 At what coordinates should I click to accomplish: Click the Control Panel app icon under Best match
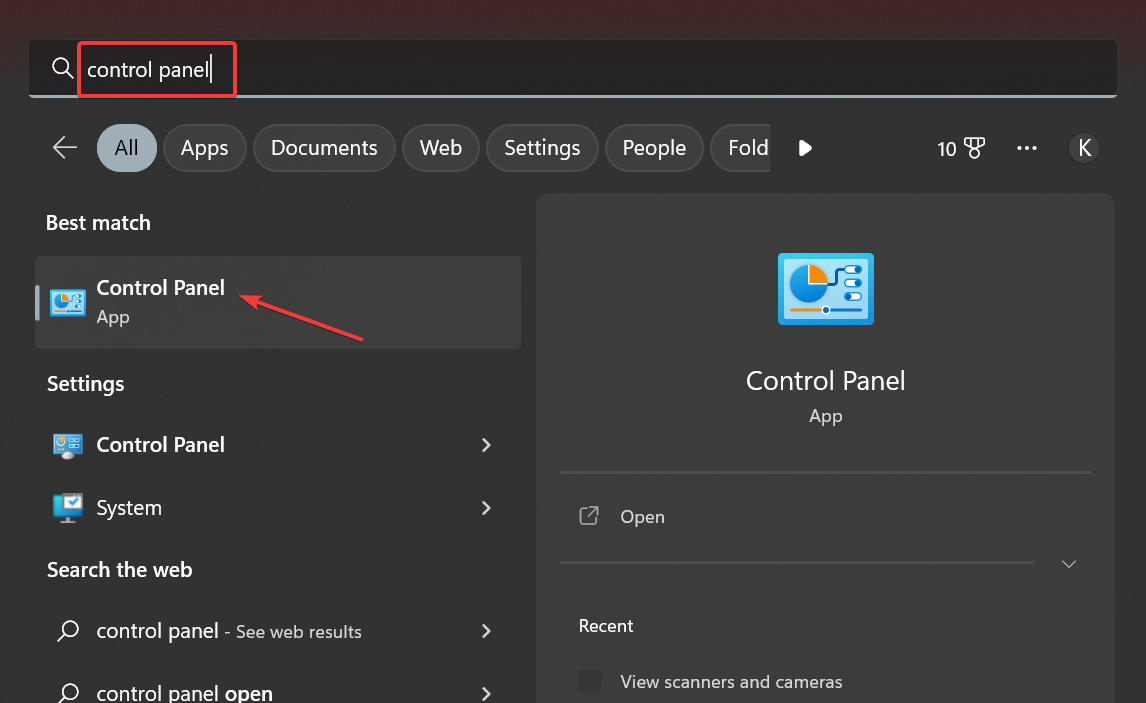[x=67, y=302]
